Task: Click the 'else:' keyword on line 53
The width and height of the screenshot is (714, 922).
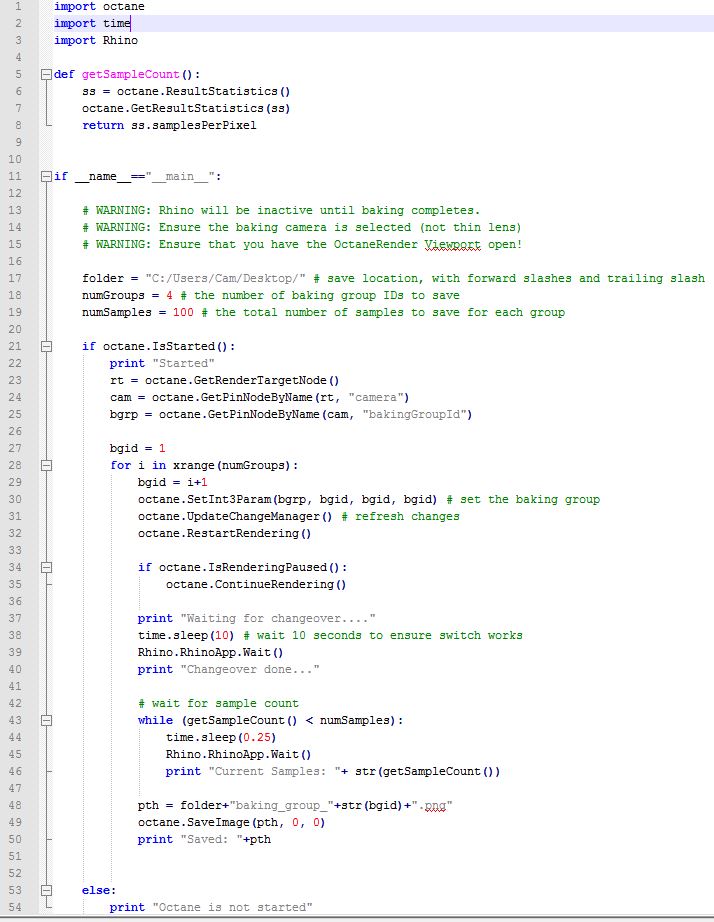Action: [x=99, y=891]
